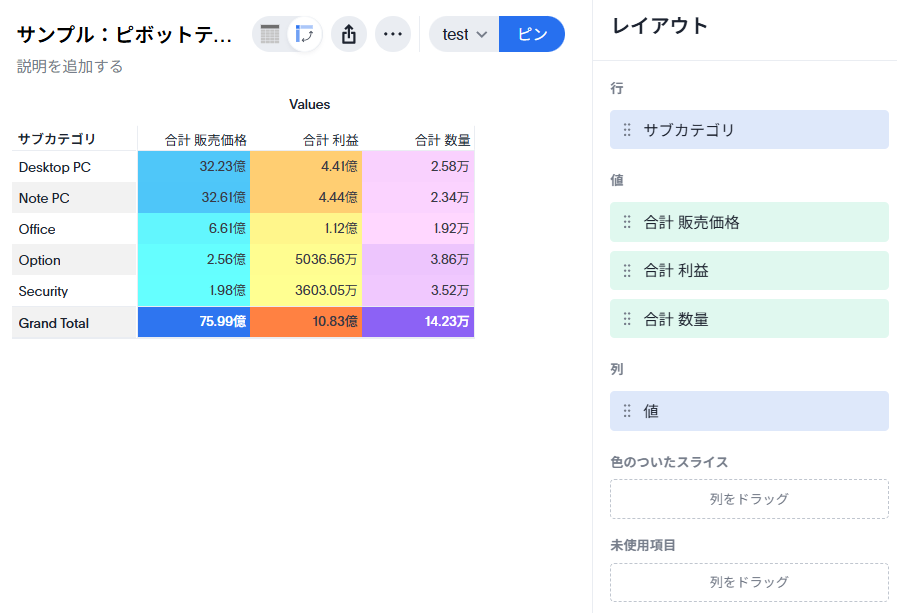Select the Desktop PC row label
897x613 pixels.
pyautogui.click(x=55, y=167)
